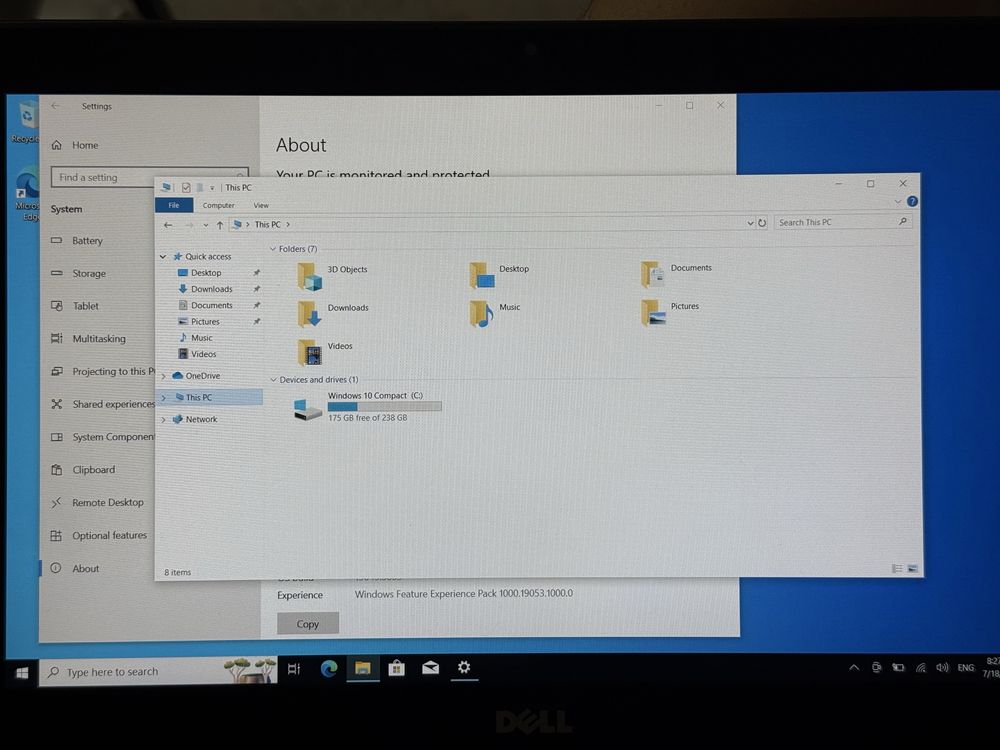Open network status in system tray
This screenshot has width=1000, height=750.
[x=920, y=668]
